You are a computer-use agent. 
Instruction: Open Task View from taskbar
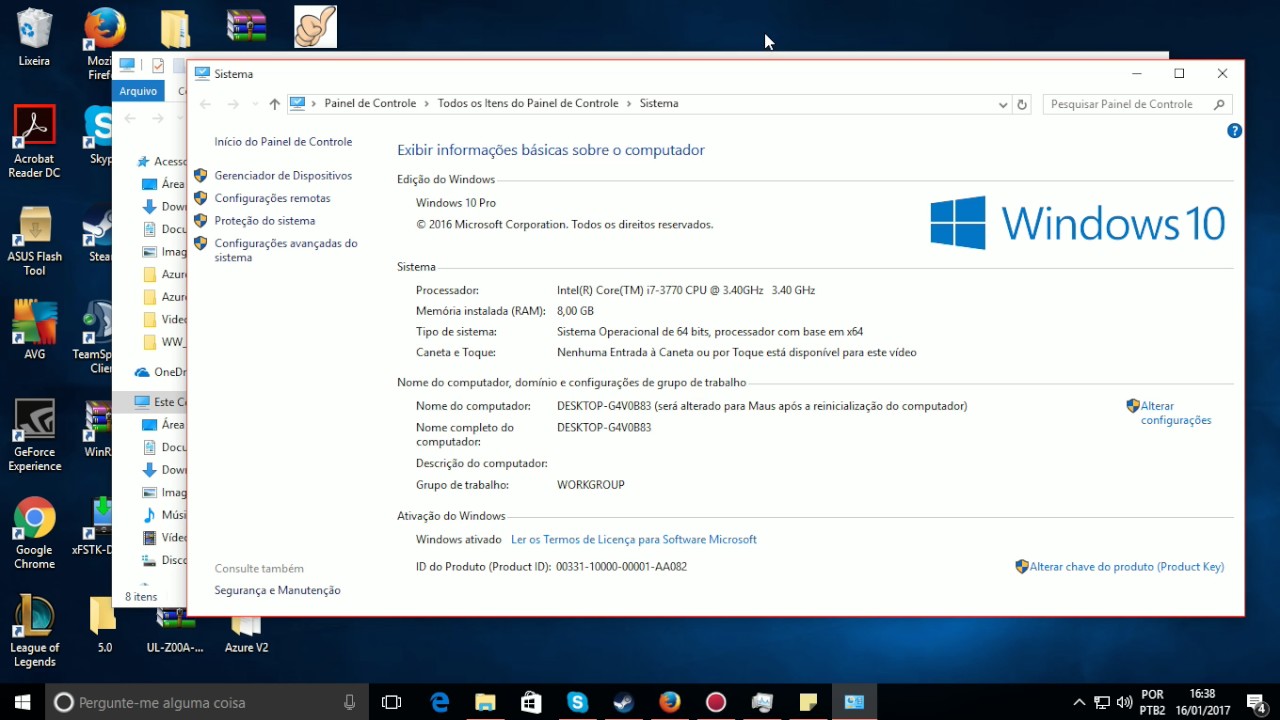(392, 702)
